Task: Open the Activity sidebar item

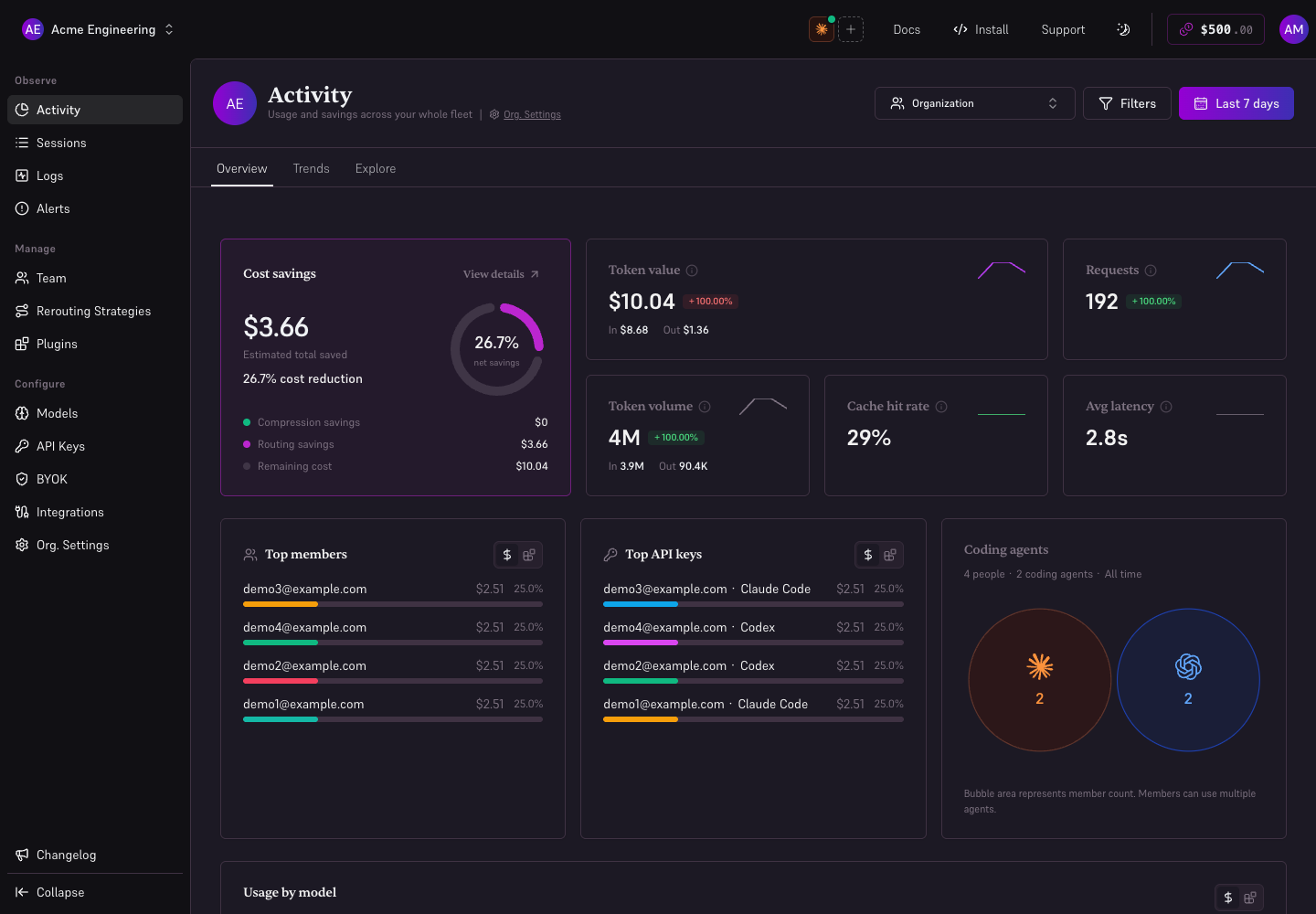Action: pos(95,110)
